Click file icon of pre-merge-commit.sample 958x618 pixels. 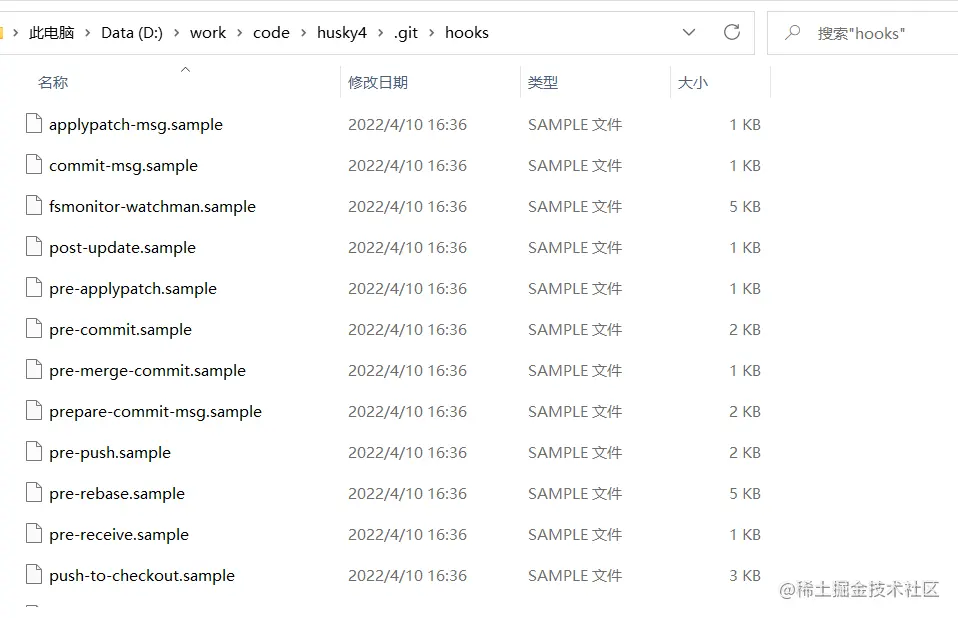34,369
